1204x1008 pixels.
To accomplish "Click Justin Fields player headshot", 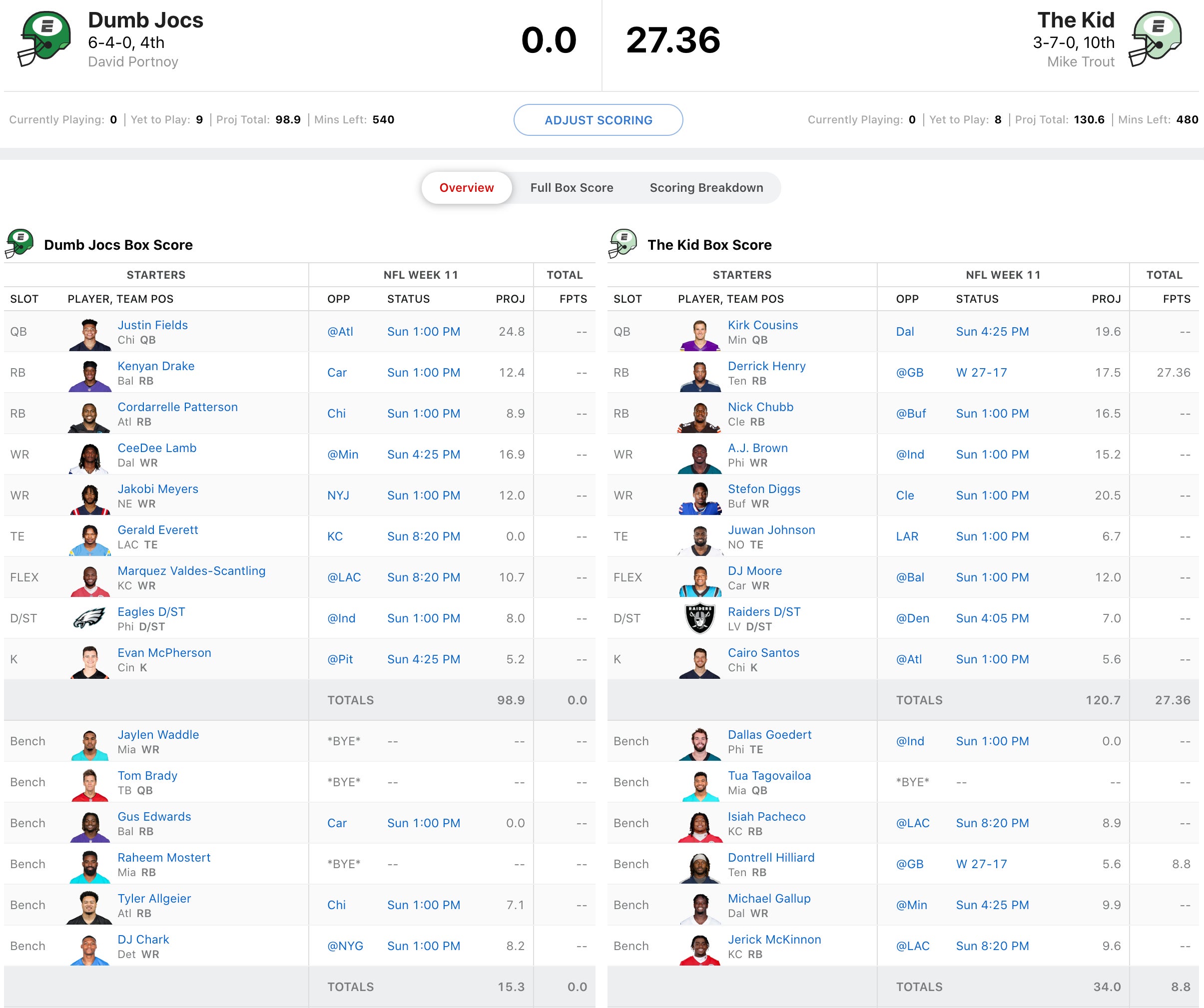I will (89, 334).
